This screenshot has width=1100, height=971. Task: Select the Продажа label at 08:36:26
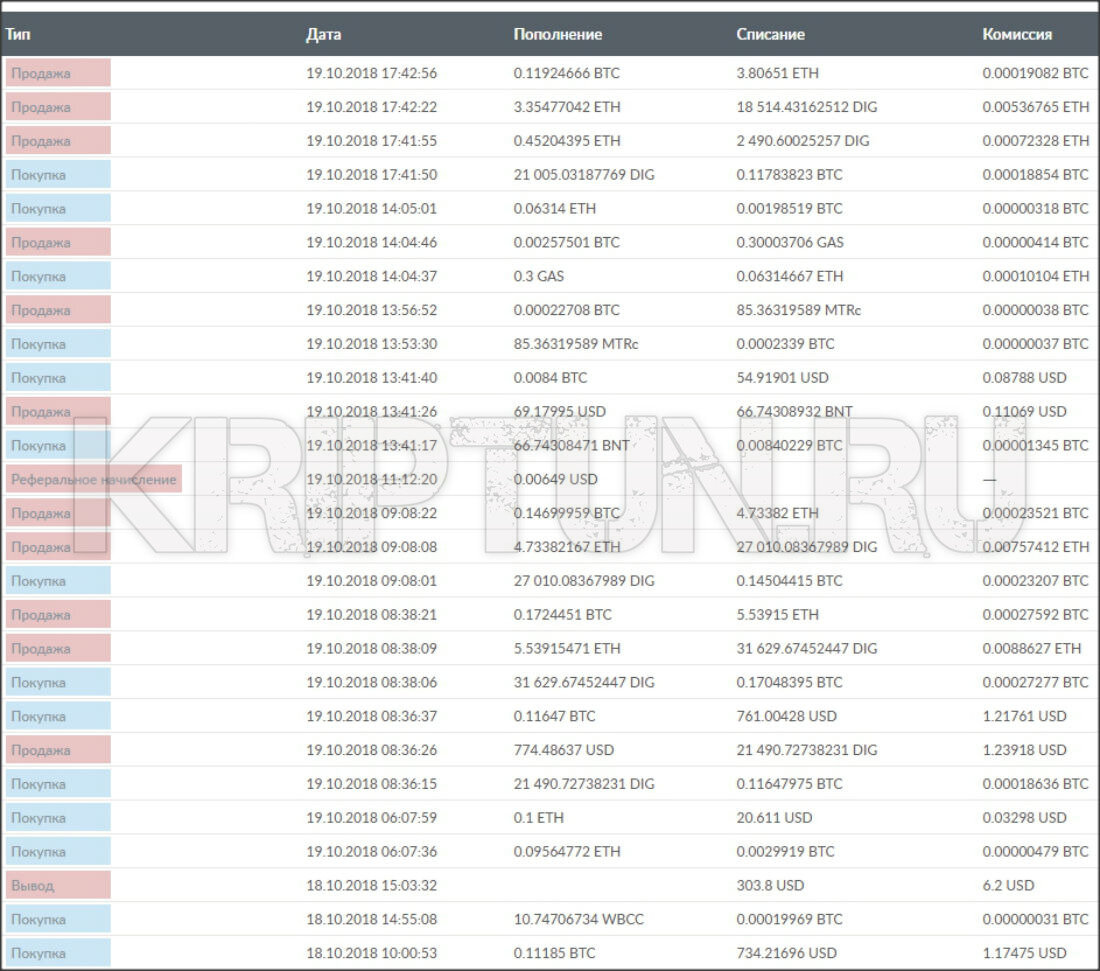point(58,750)
